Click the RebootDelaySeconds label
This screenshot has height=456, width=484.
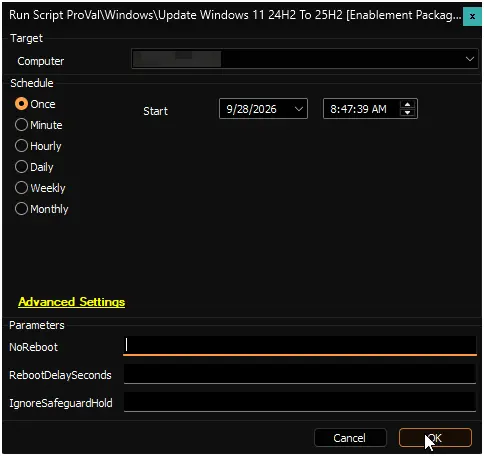click(x=60, y=375)
